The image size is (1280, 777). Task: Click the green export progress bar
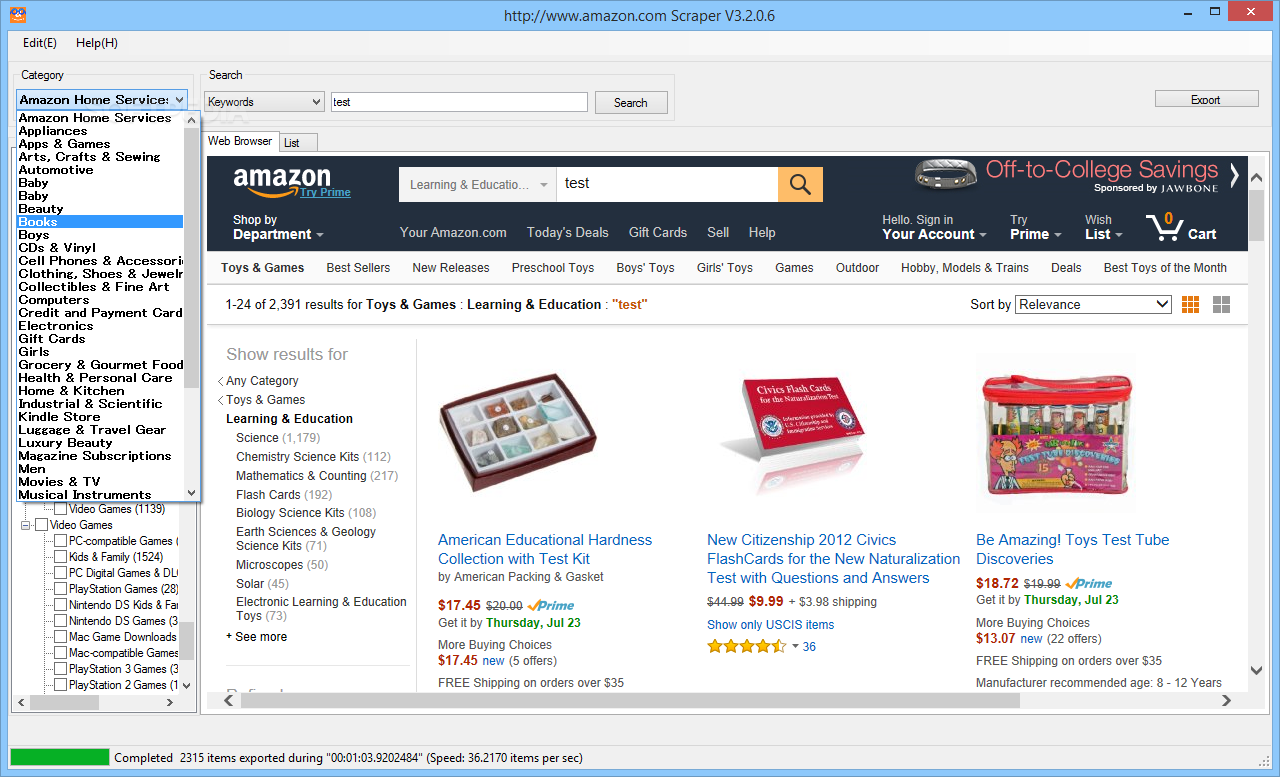(x=60, y=757)
